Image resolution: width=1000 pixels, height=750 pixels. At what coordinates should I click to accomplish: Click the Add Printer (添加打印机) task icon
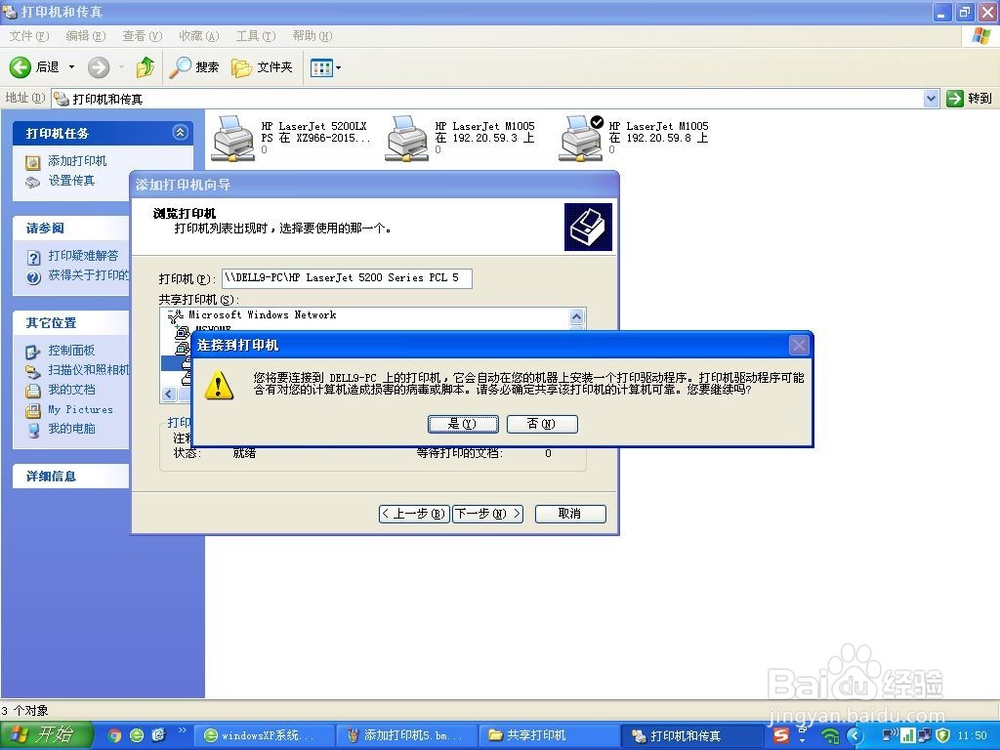pyautogui.click(x=33, y=162)
